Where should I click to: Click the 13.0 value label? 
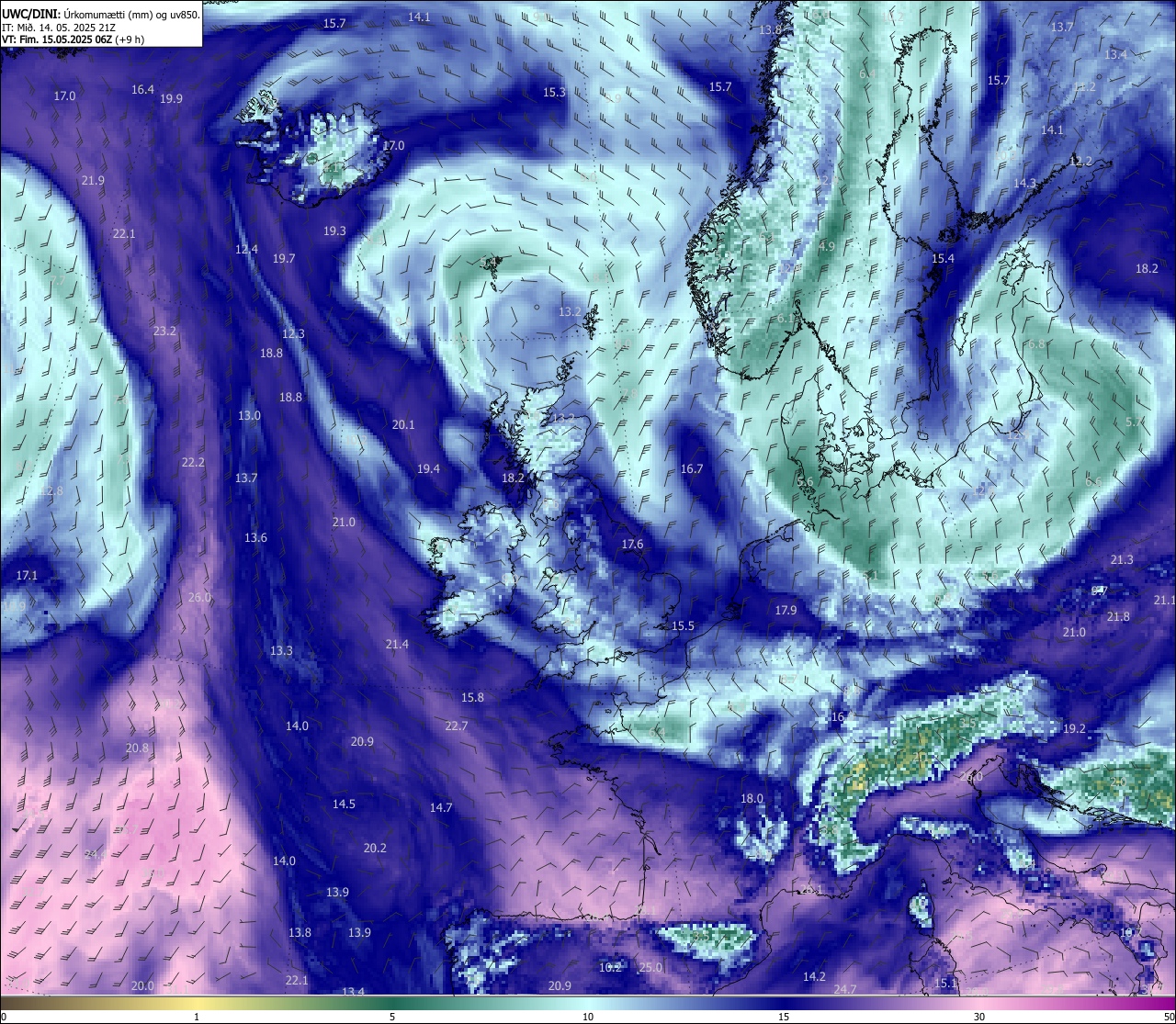click(249, 415)
